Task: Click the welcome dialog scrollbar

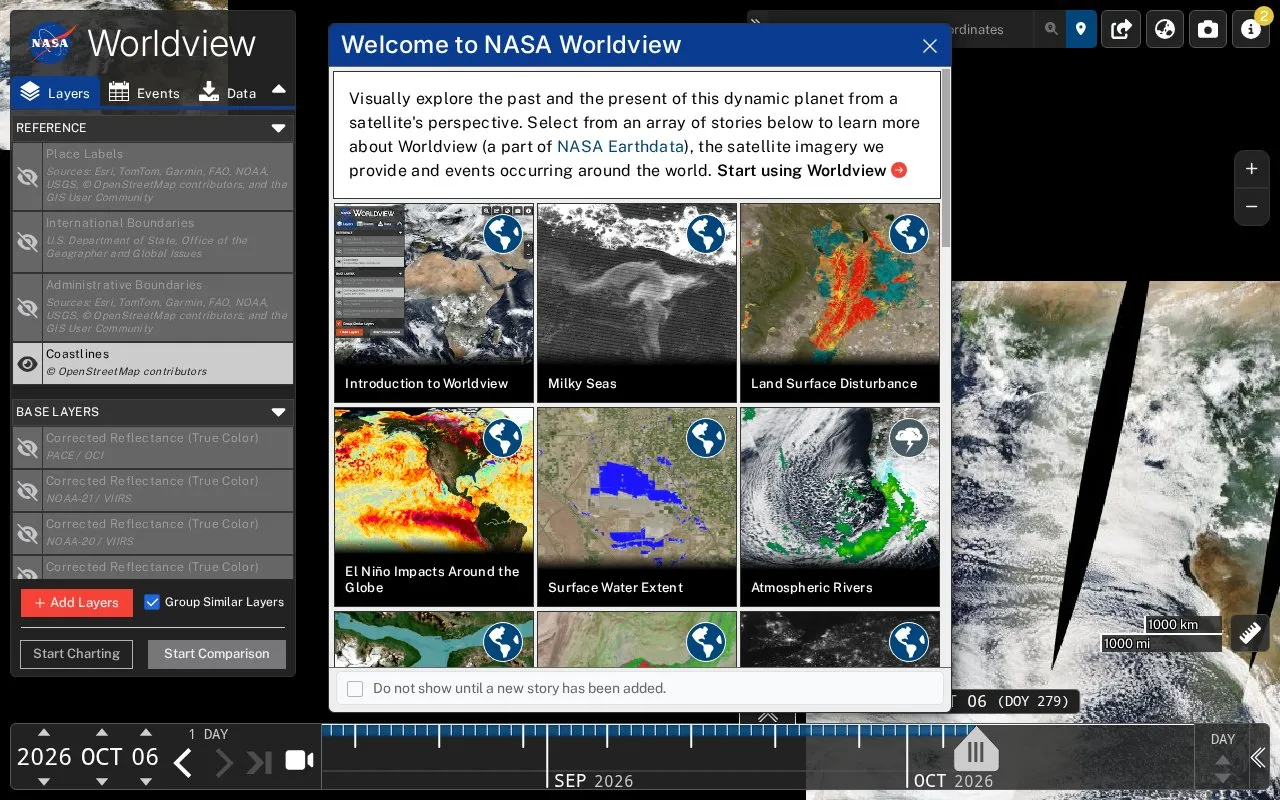Action: (x=945, y=160)
